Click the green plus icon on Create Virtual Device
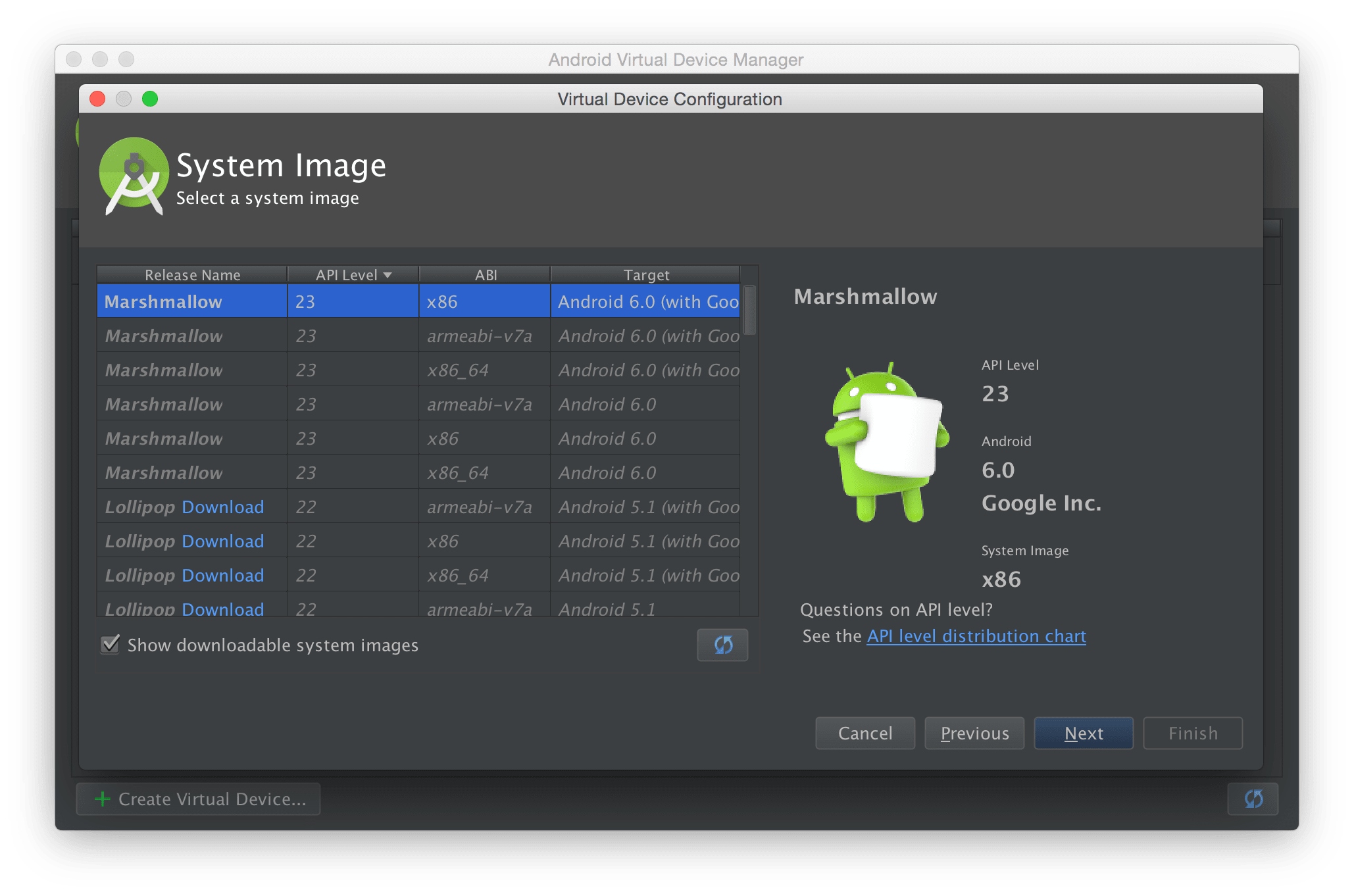Image resolution: width=1354 pixels, height=896 pixels. click(103, 799)
